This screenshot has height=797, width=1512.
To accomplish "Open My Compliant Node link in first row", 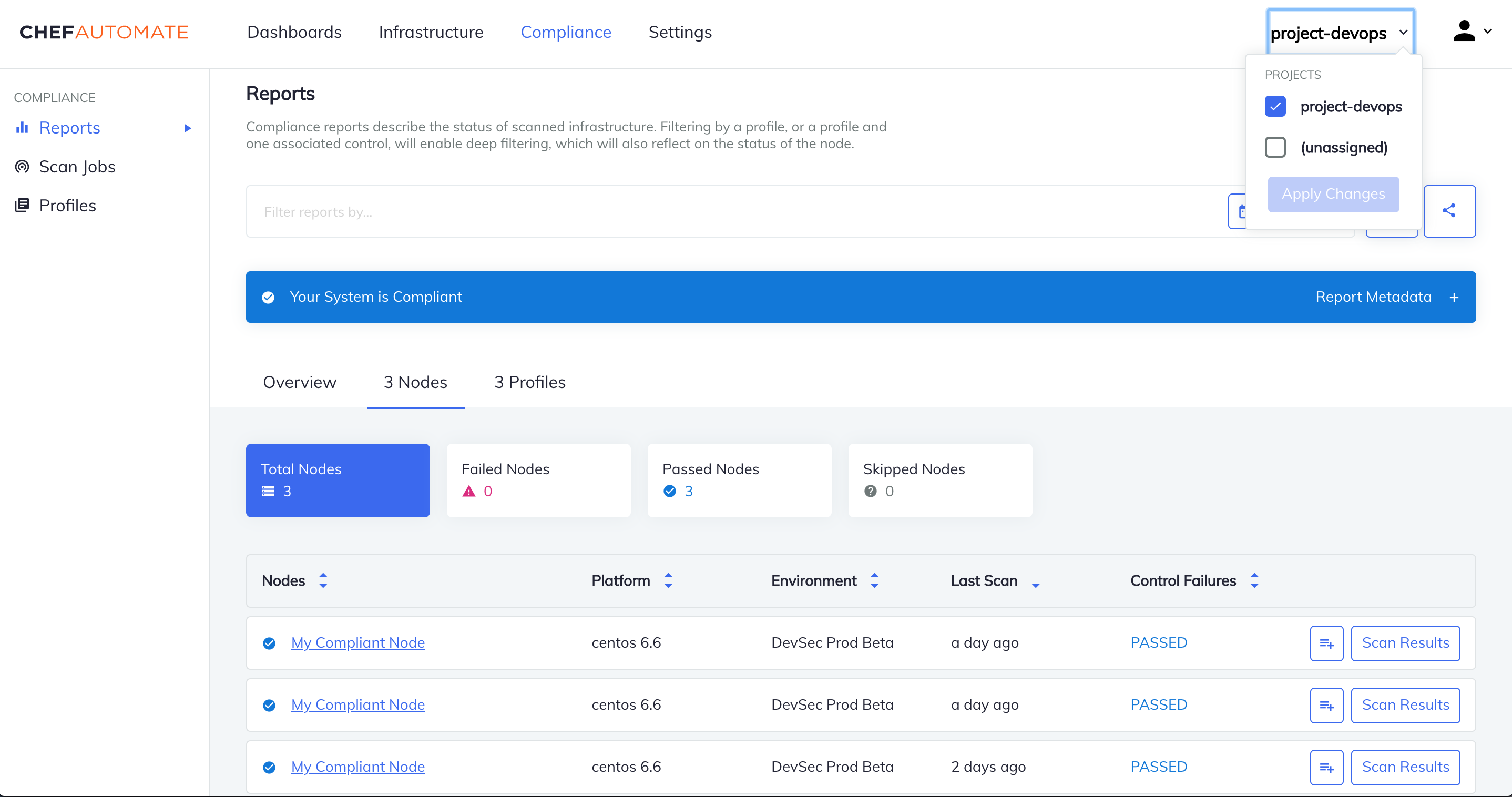I will coord(357,643).
